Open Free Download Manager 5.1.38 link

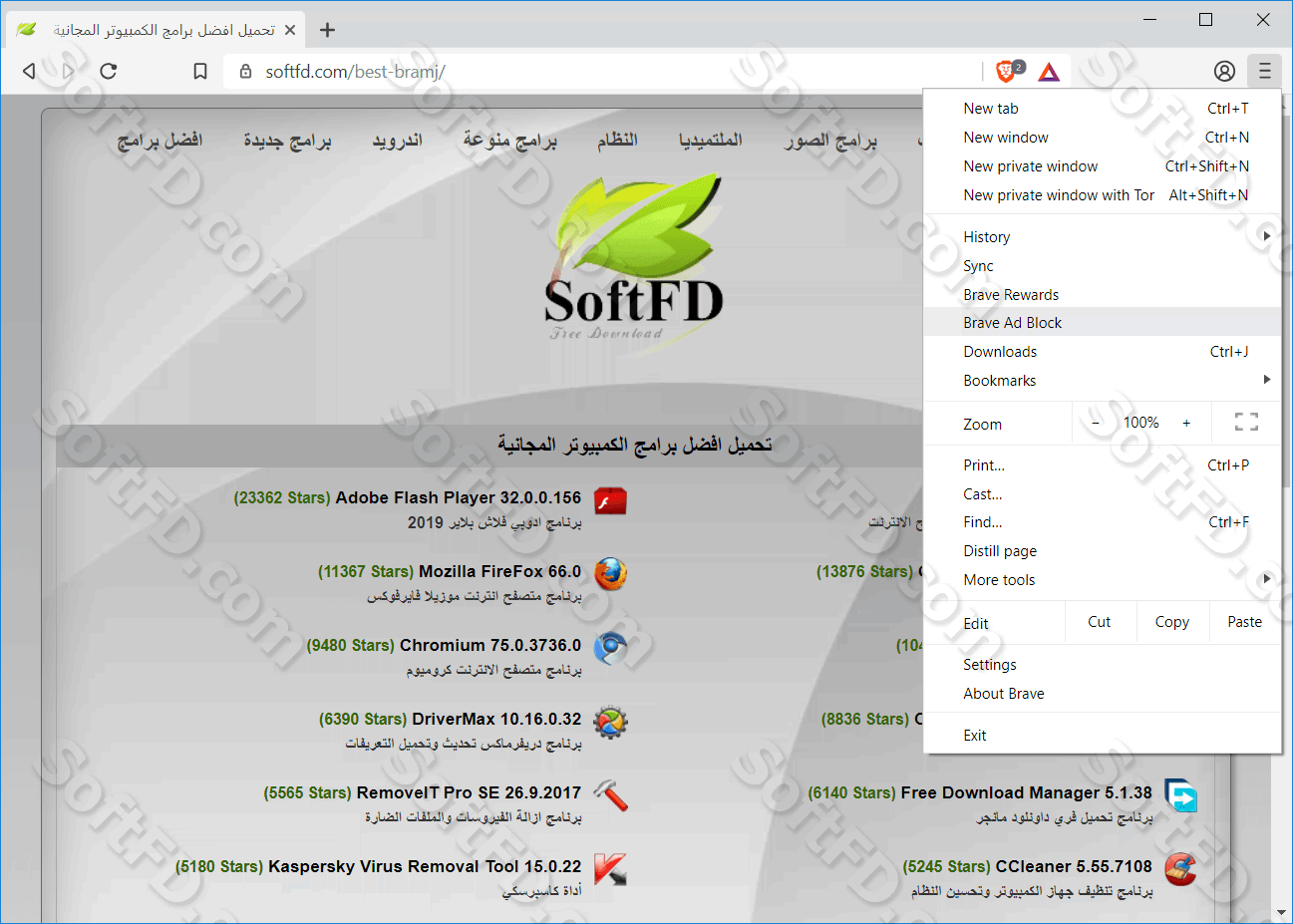pyautogui.click(x=1027, y=792)
